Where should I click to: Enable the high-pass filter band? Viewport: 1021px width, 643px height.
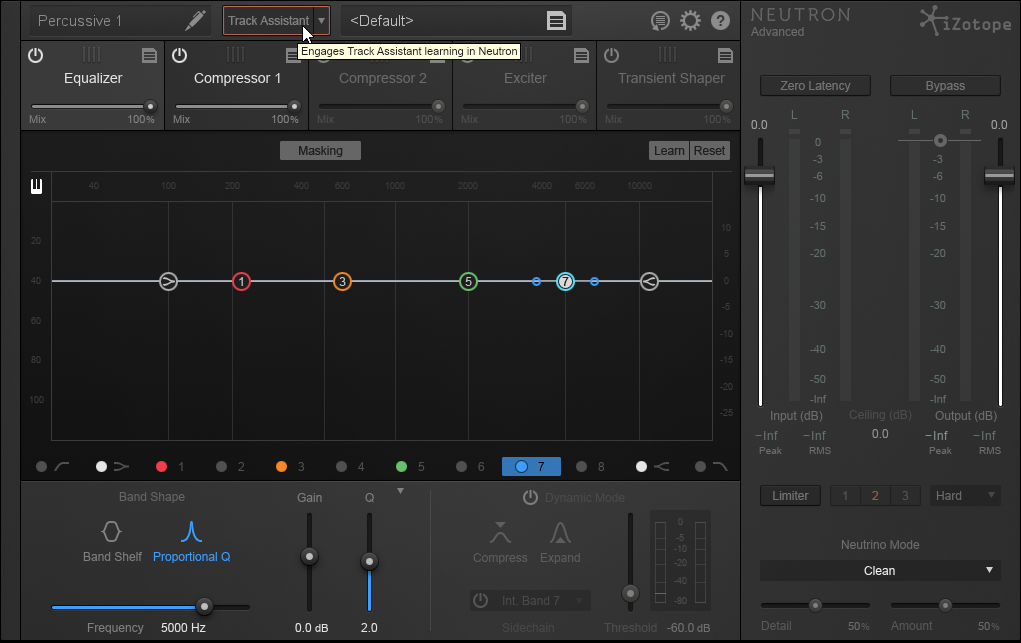pos(42,466)
